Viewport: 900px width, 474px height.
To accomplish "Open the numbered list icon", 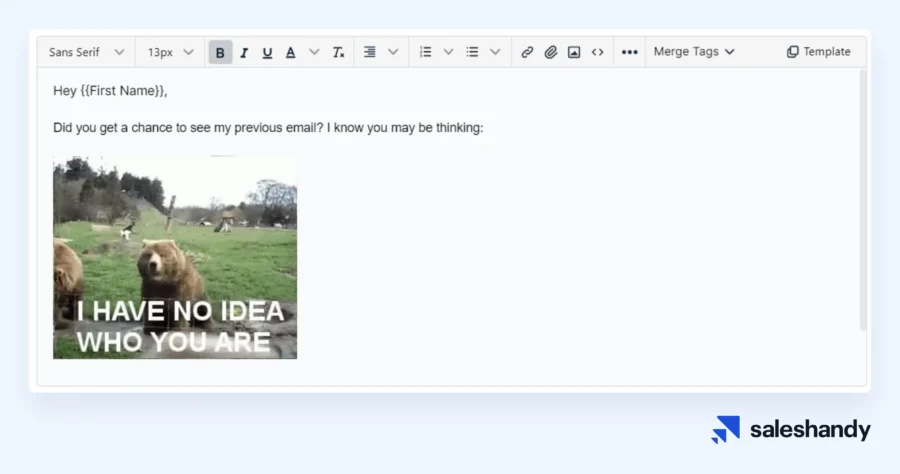I will [426, 52].
